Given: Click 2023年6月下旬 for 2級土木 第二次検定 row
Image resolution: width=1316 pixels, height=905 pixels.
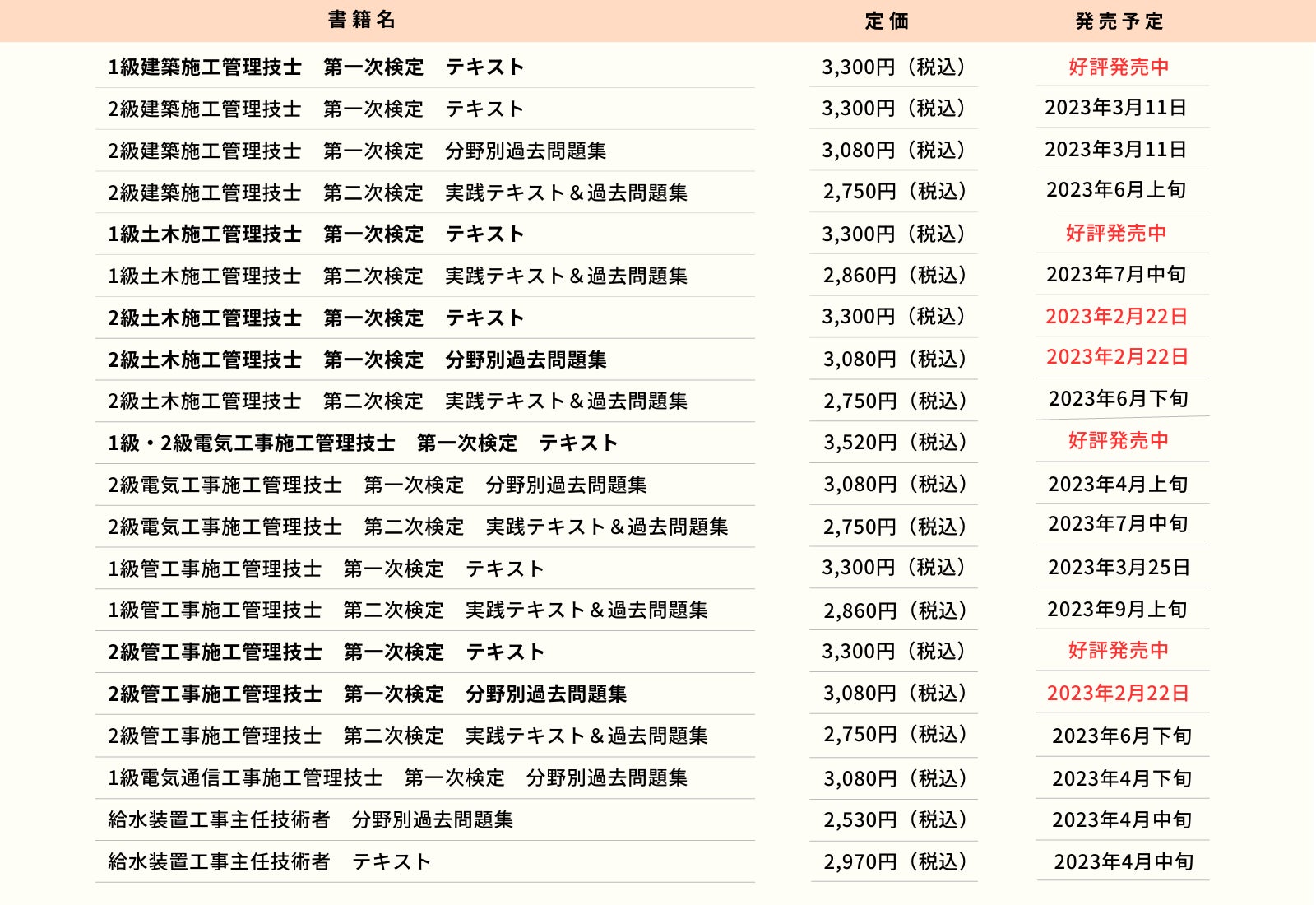Looking at the screenshot, I should (1119, 398).
